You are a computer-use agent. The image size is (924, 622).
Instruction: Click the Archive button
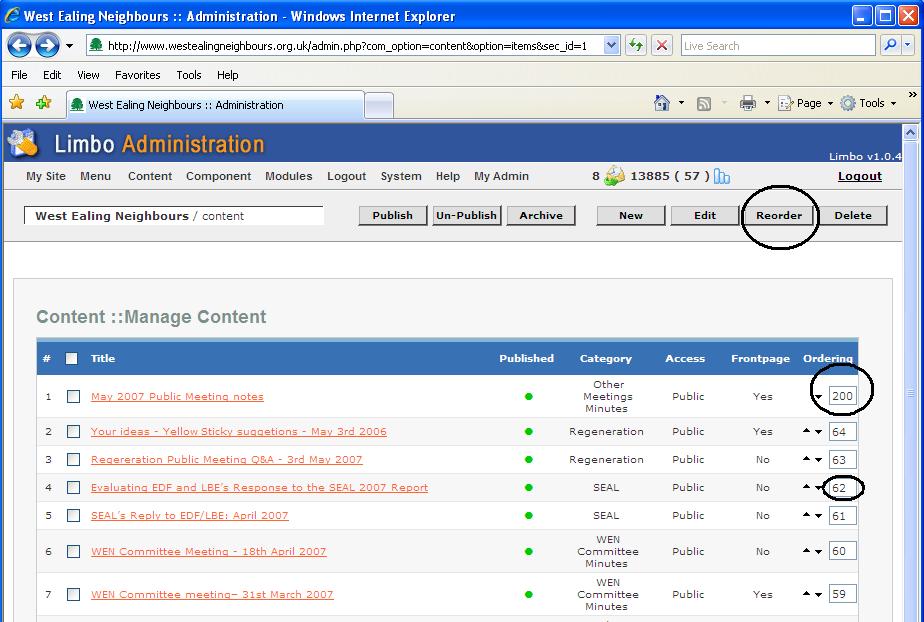pyautogui.click(x=541, y=216)
